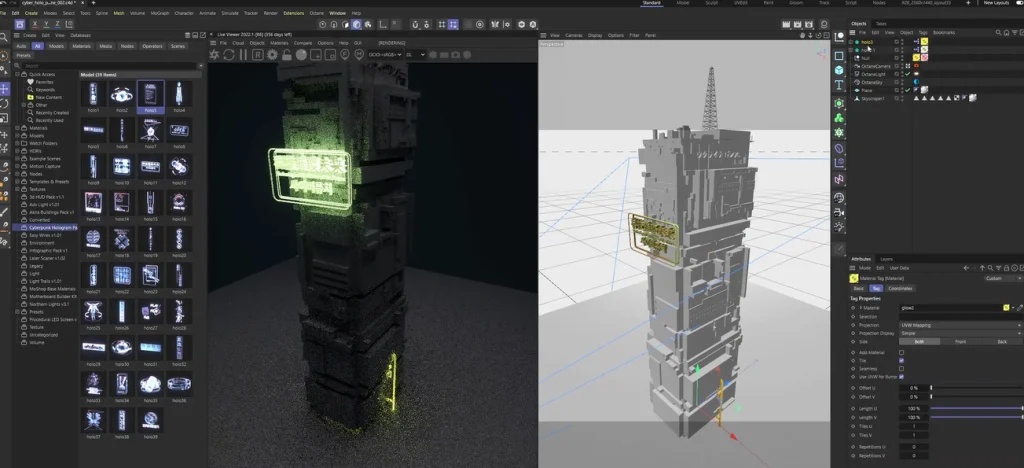The image size is (1024, 468).
Task: Open the Custom mode dropdown in Attributes
Action: (1003, 279)
